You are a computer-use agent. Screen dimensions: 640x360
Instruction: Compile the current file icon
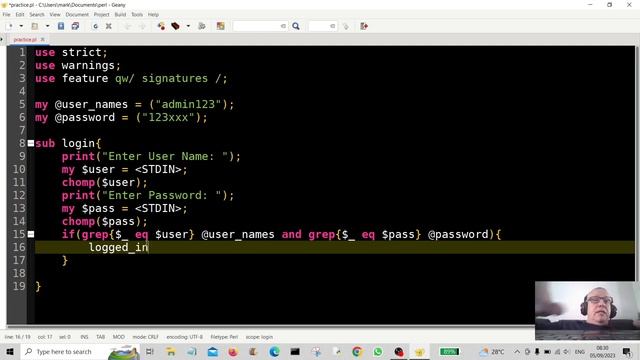(x=162, y=26)
